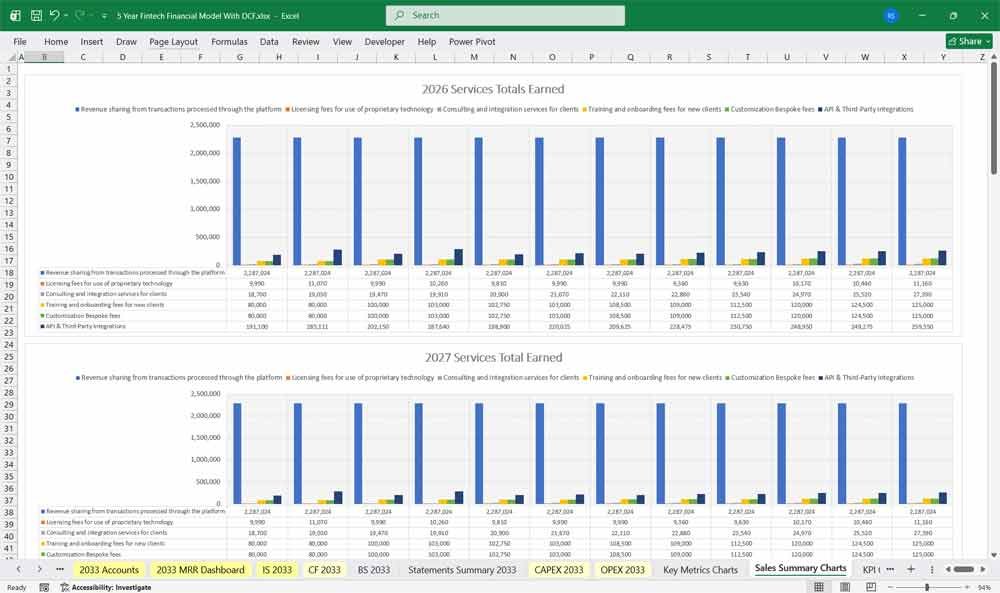Open the File menu

[20, 41]
